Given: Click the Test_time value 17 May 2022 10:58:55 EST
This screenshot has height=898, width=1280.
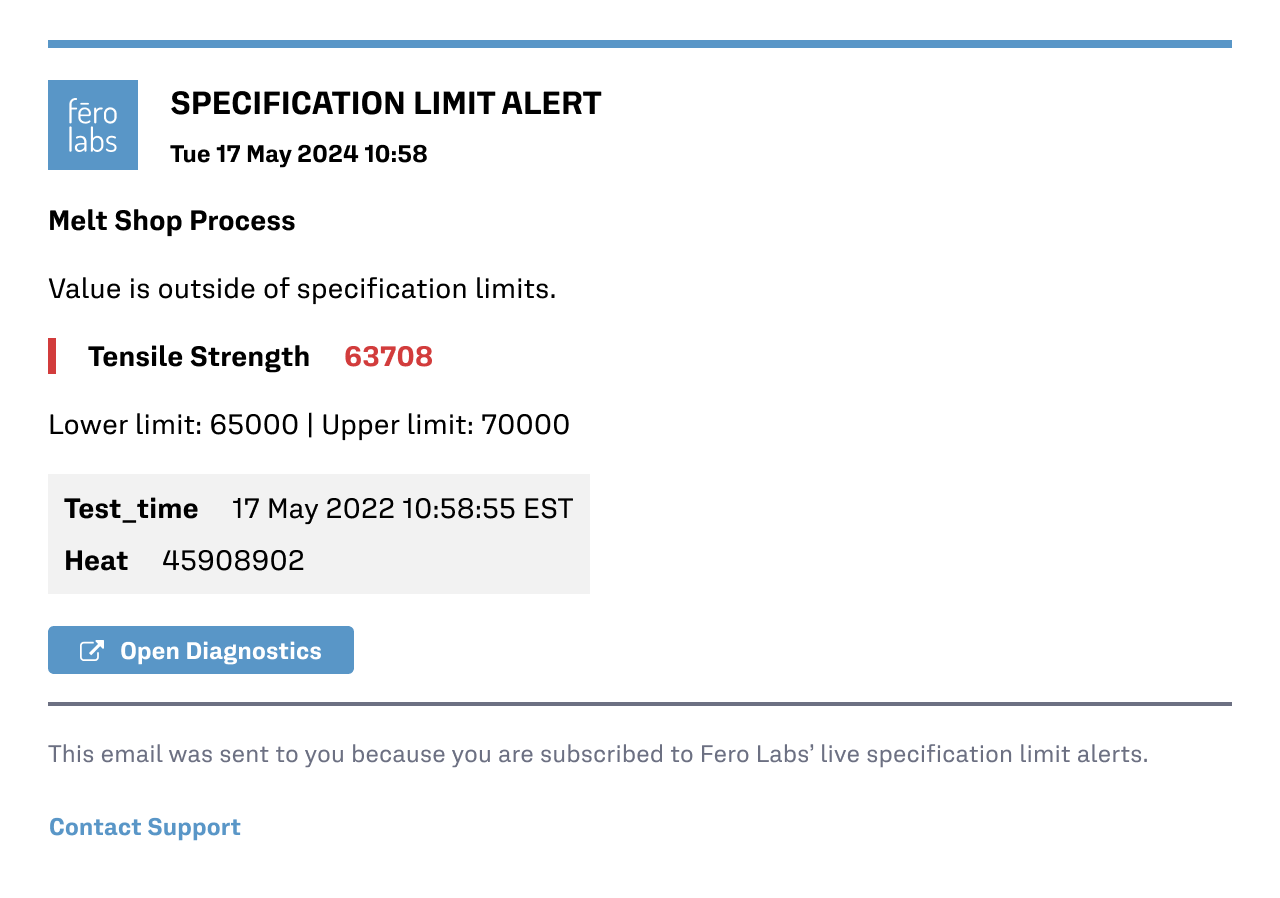Looking at the screenshot, I should (x=401, y=508).
